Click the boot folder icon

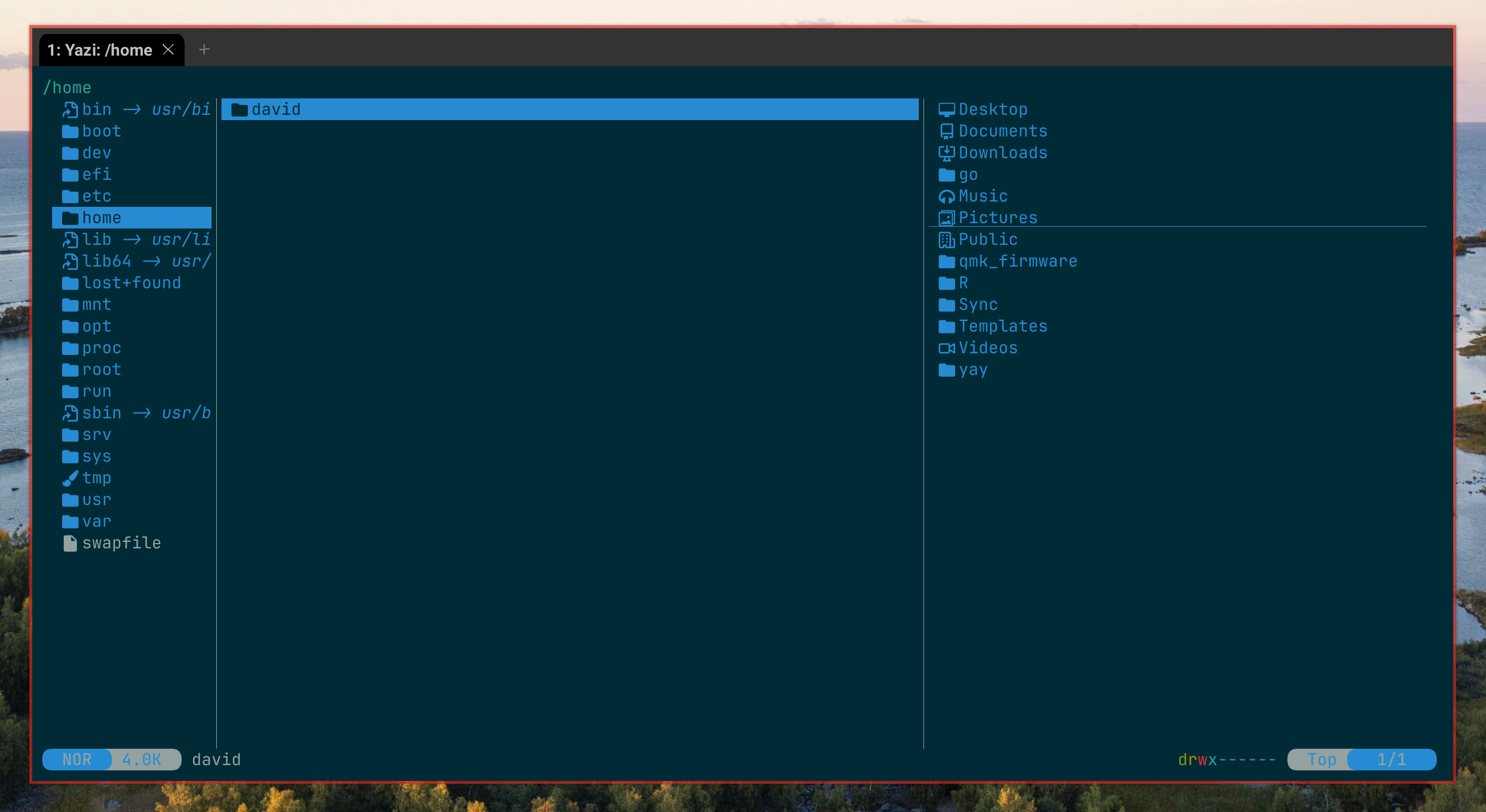pyautogui.click(x=70, y=131)
